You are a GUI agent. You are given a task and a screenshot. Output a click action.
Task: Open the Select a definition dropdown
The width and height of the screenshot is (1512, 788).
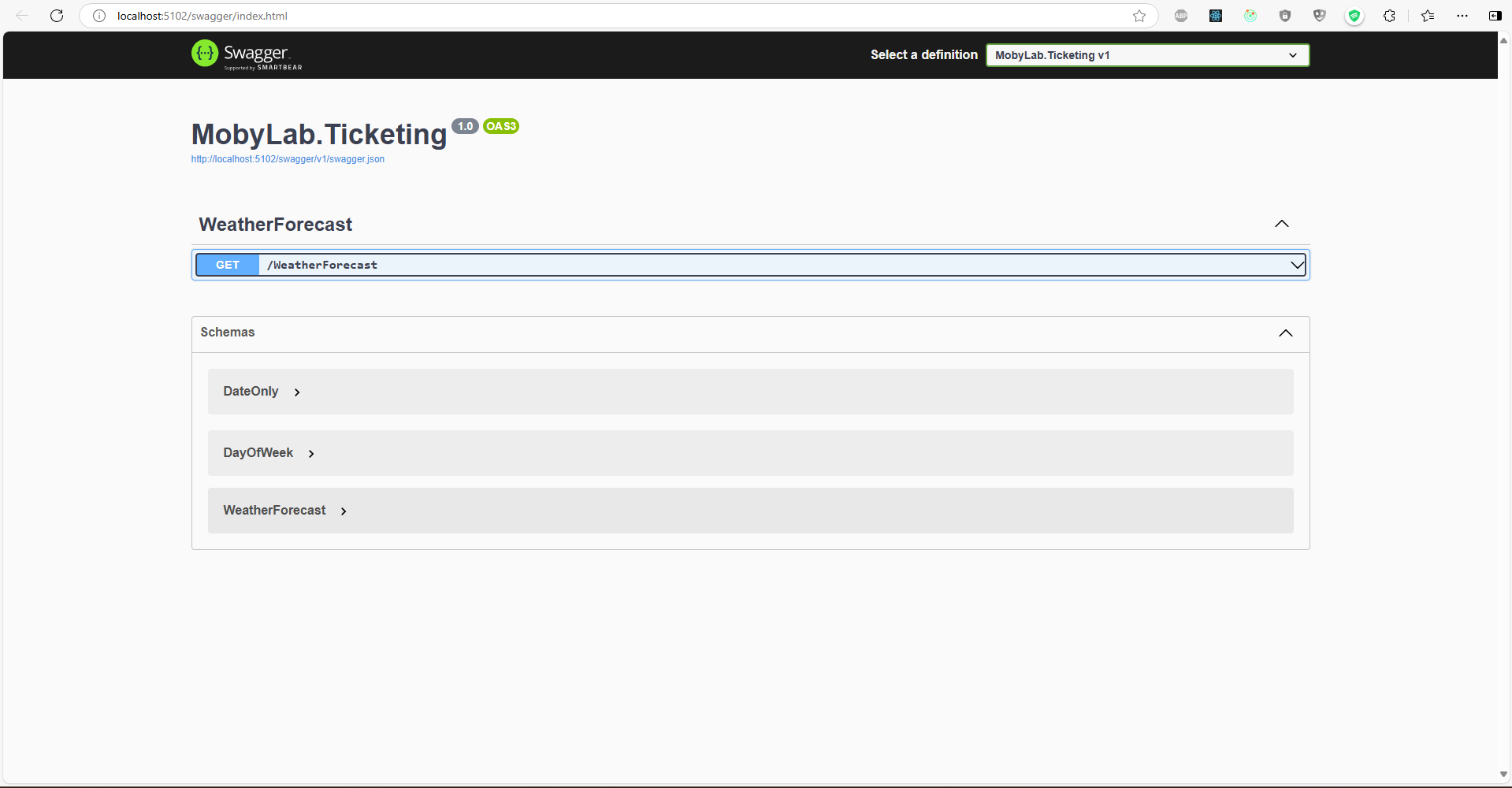(1147, 55)
